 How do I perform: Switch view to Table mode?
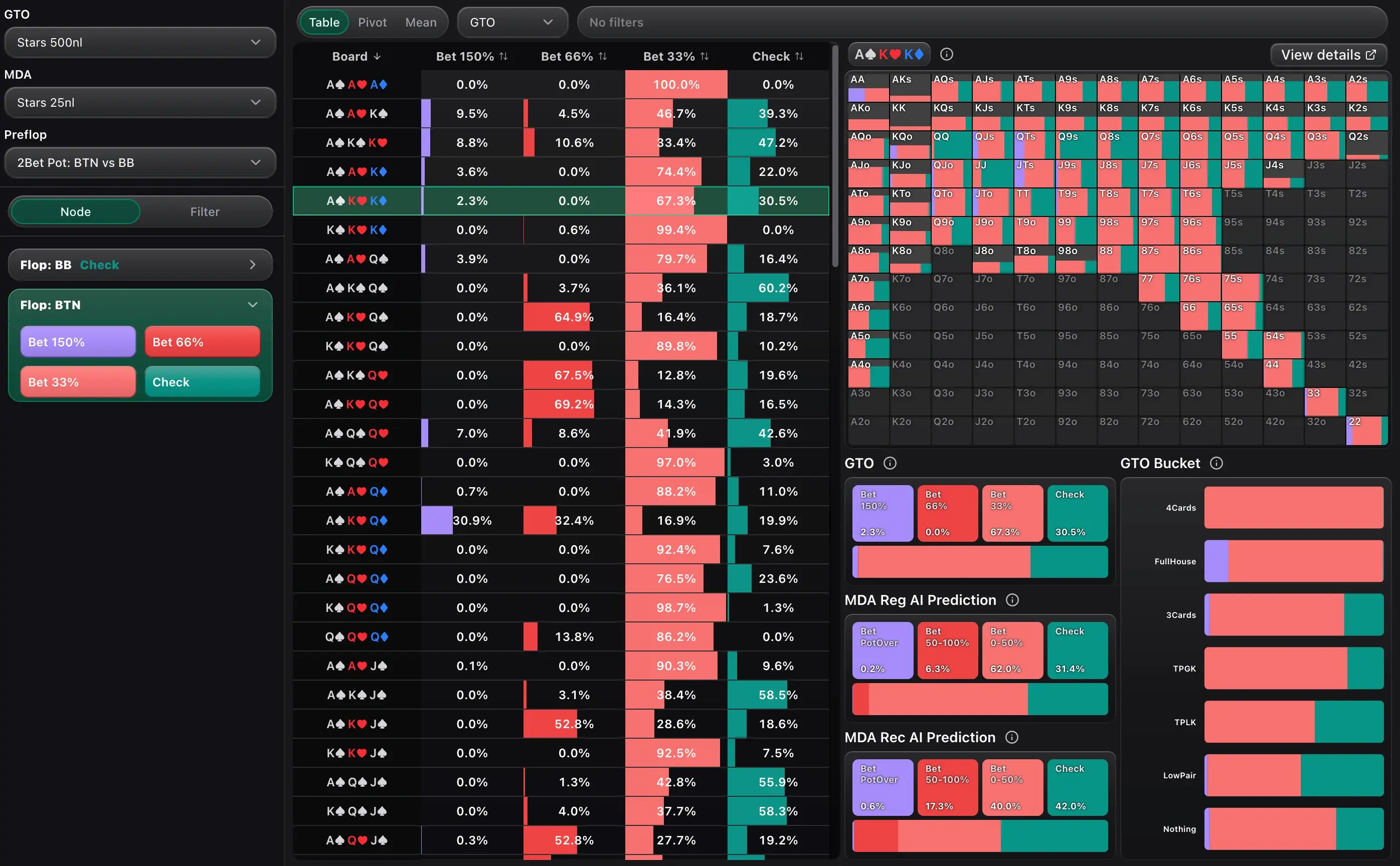coord(324,23)
